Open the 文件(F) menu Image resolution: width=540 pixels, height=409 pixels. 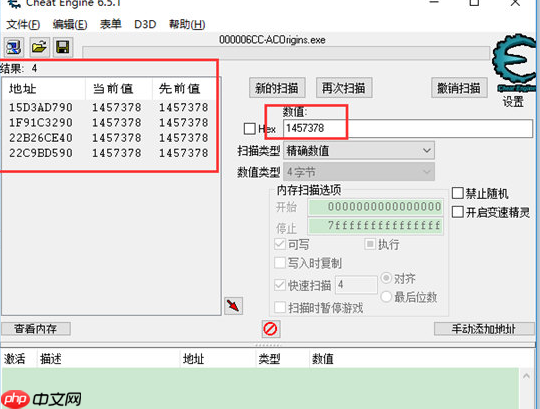click(23, 24)
